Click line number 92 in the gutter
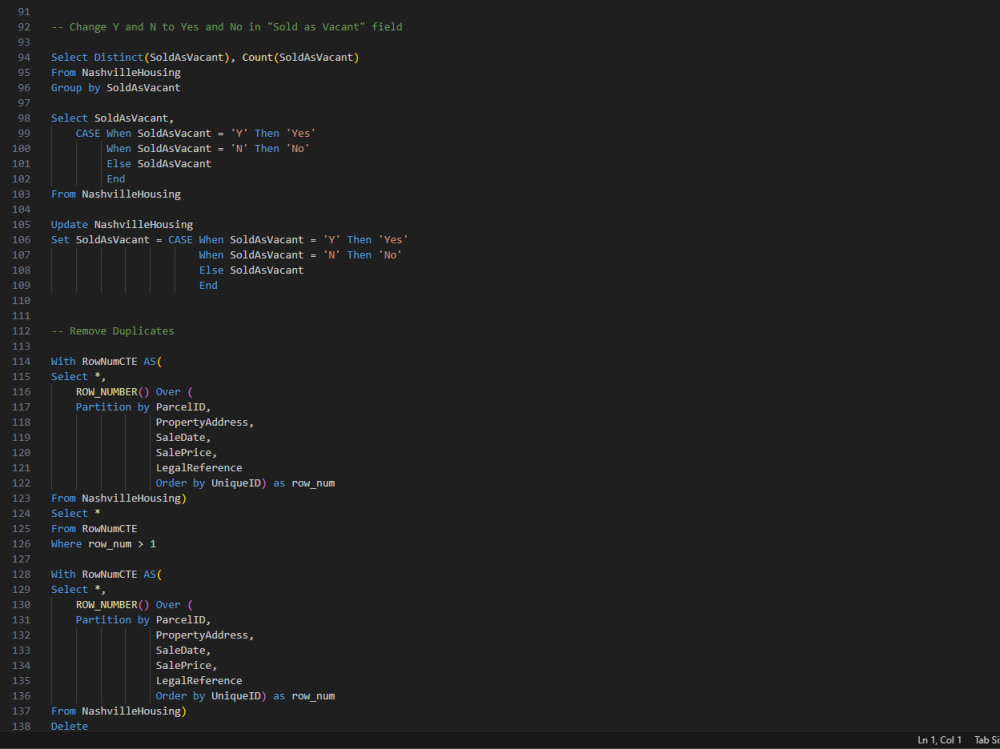 [24, 27]
